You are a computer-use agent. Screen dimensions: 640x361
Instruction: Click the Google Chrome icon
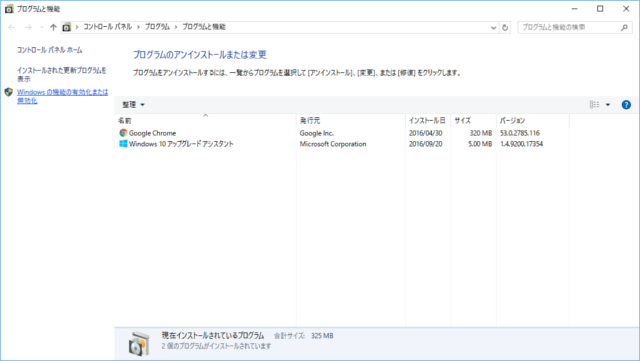pos(123,133)
